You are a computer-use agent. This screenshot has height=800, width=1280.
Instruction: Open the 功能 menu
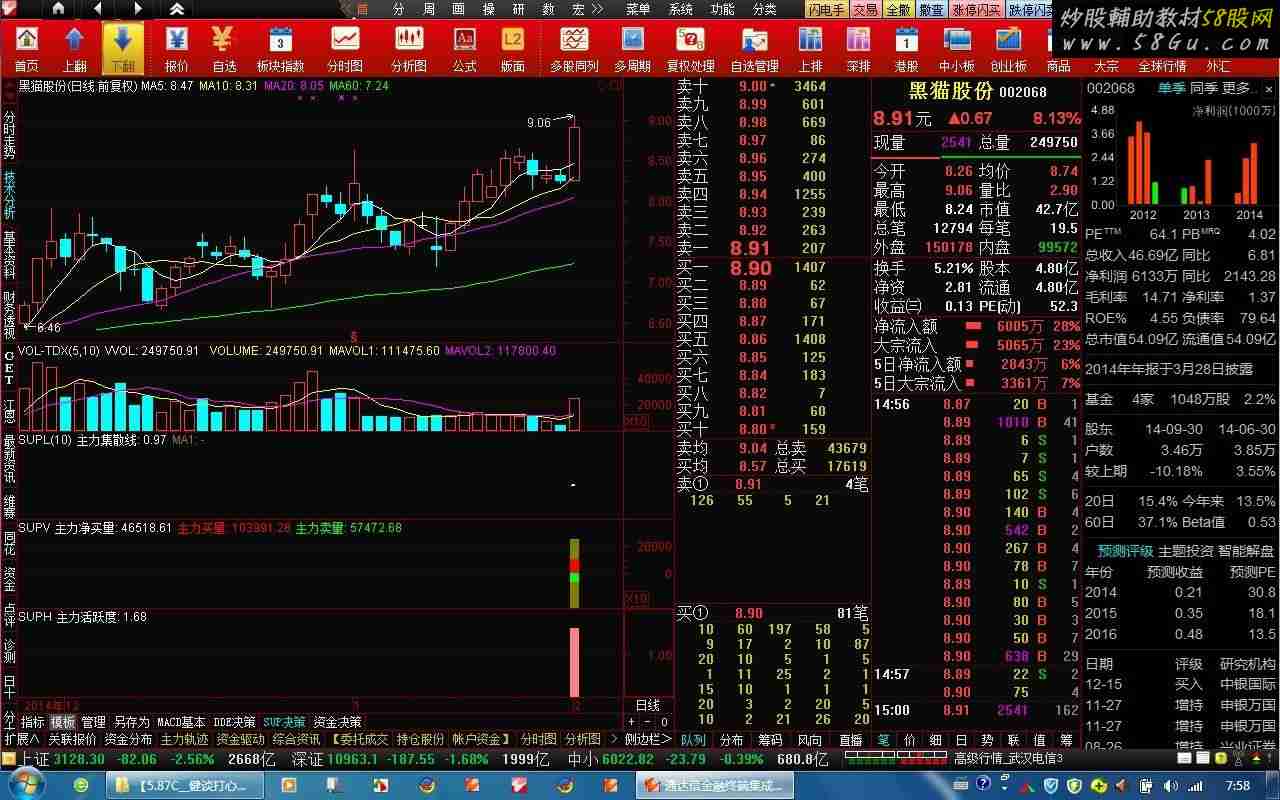click(x=722, y=9)
